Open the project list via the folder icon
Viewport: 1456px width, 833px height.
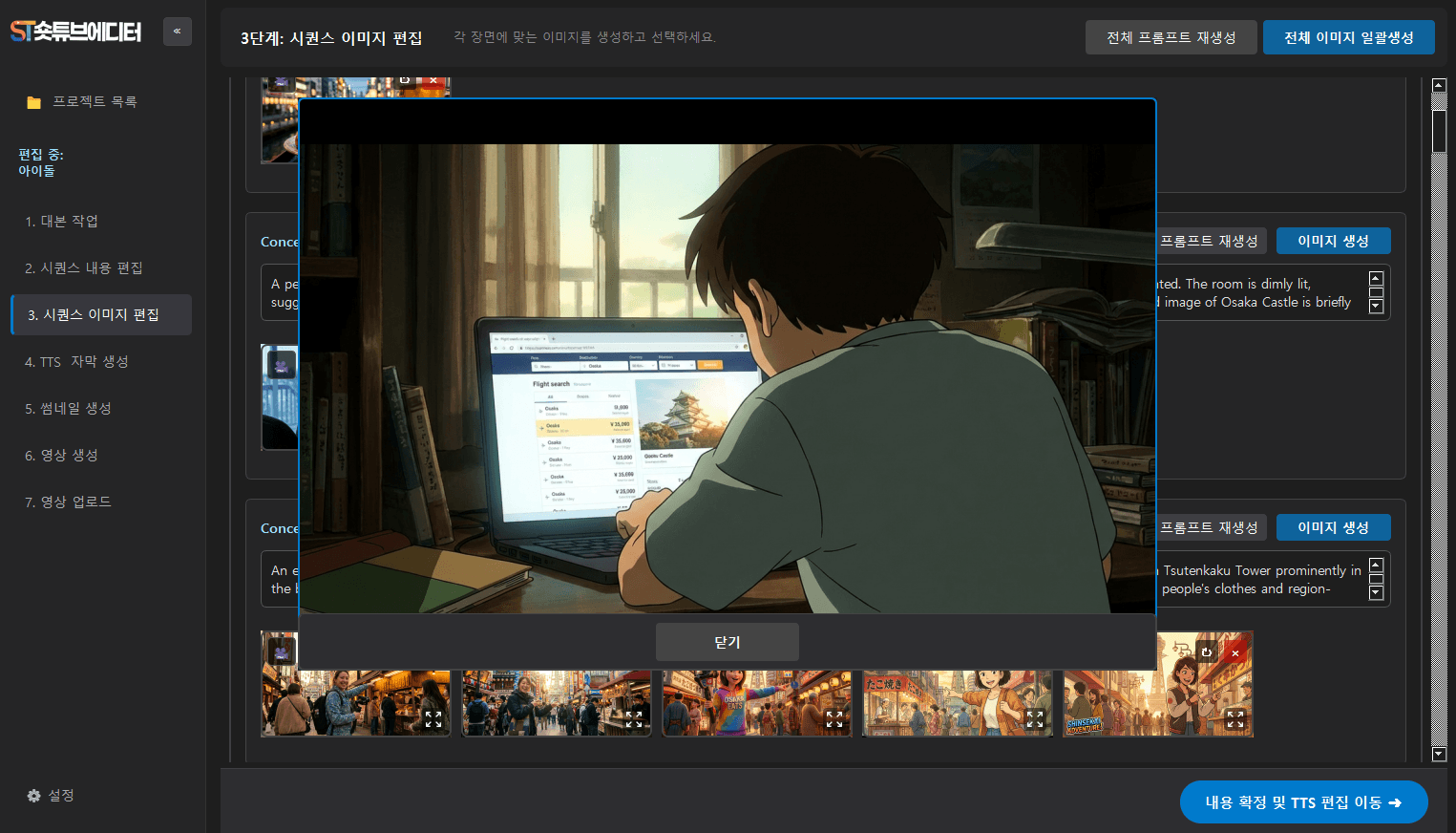34,102
